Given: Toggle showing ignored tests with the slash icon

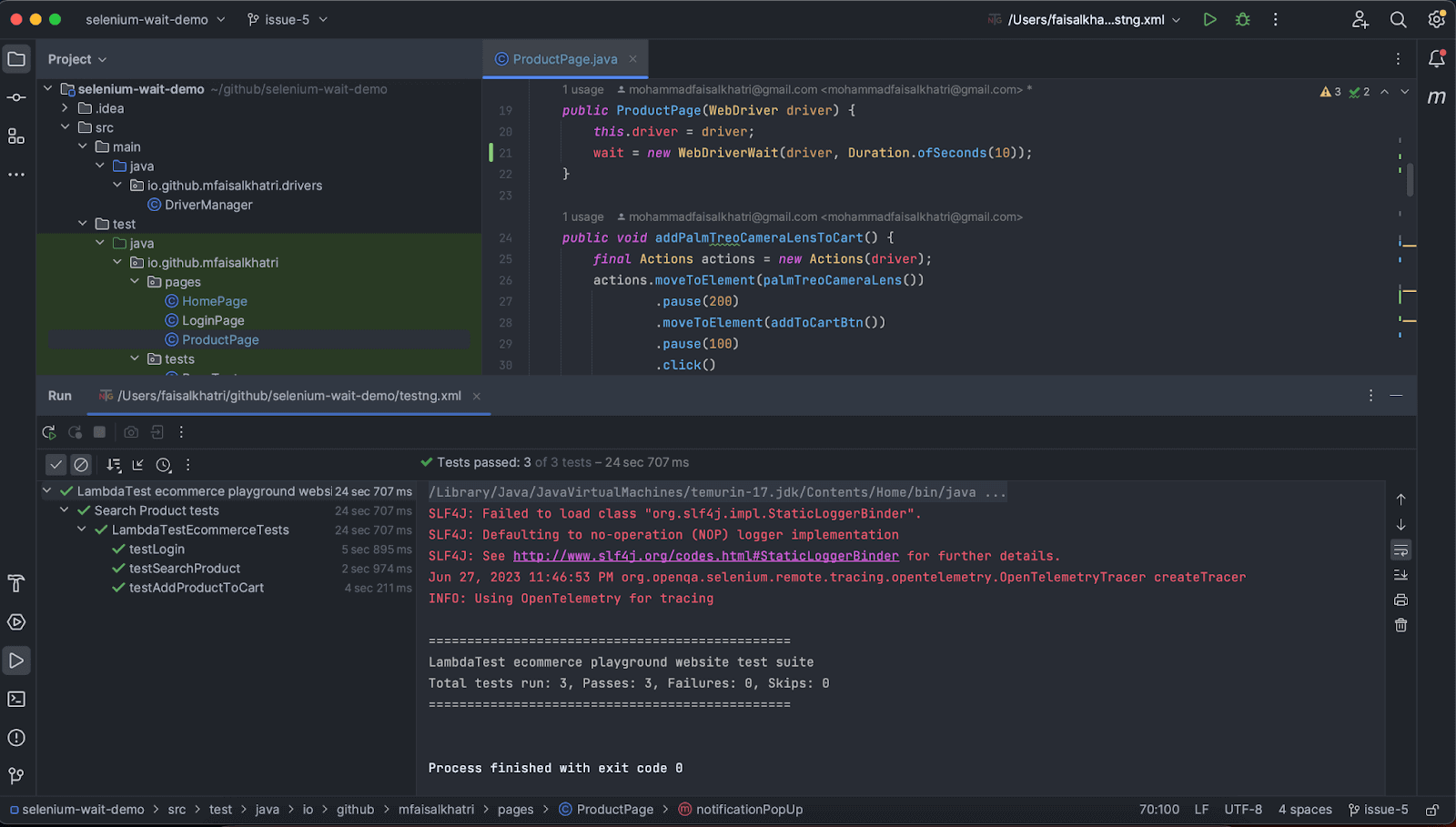Looking at the screenshot, I should click(81, 464).
